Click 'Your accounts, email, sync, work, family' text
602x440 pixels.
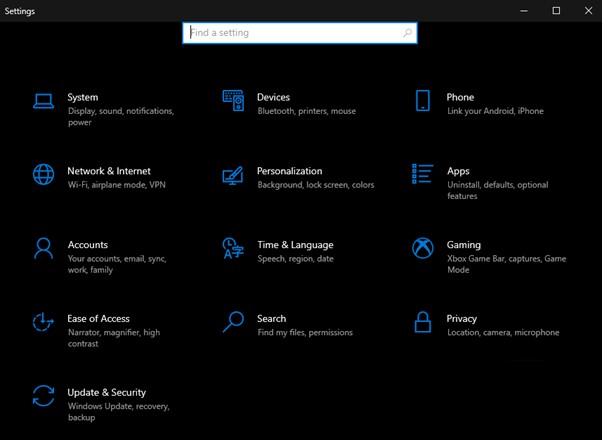click(x=117, y=264)
